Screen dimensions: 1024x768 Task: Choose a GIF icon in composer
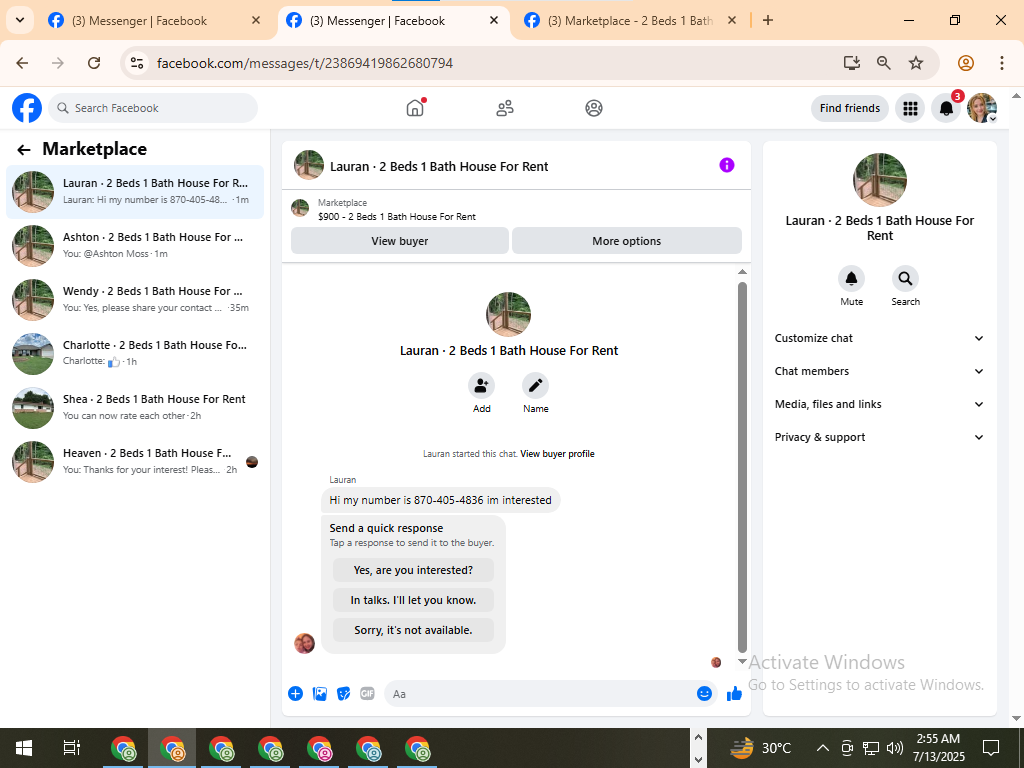[x=368, y=694]
